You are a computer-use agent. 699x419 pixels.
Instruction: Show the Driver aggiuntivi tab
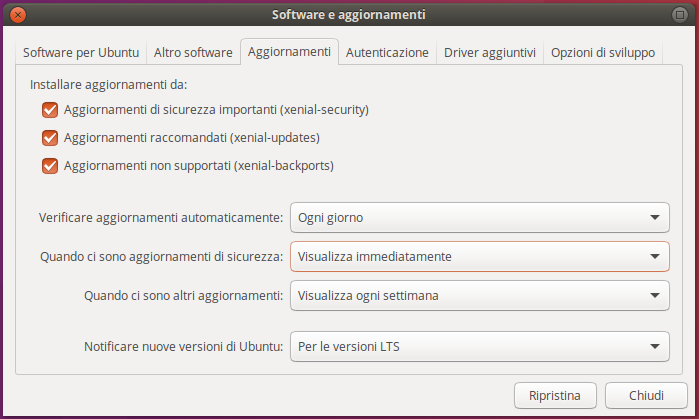(x=490, y=53)
